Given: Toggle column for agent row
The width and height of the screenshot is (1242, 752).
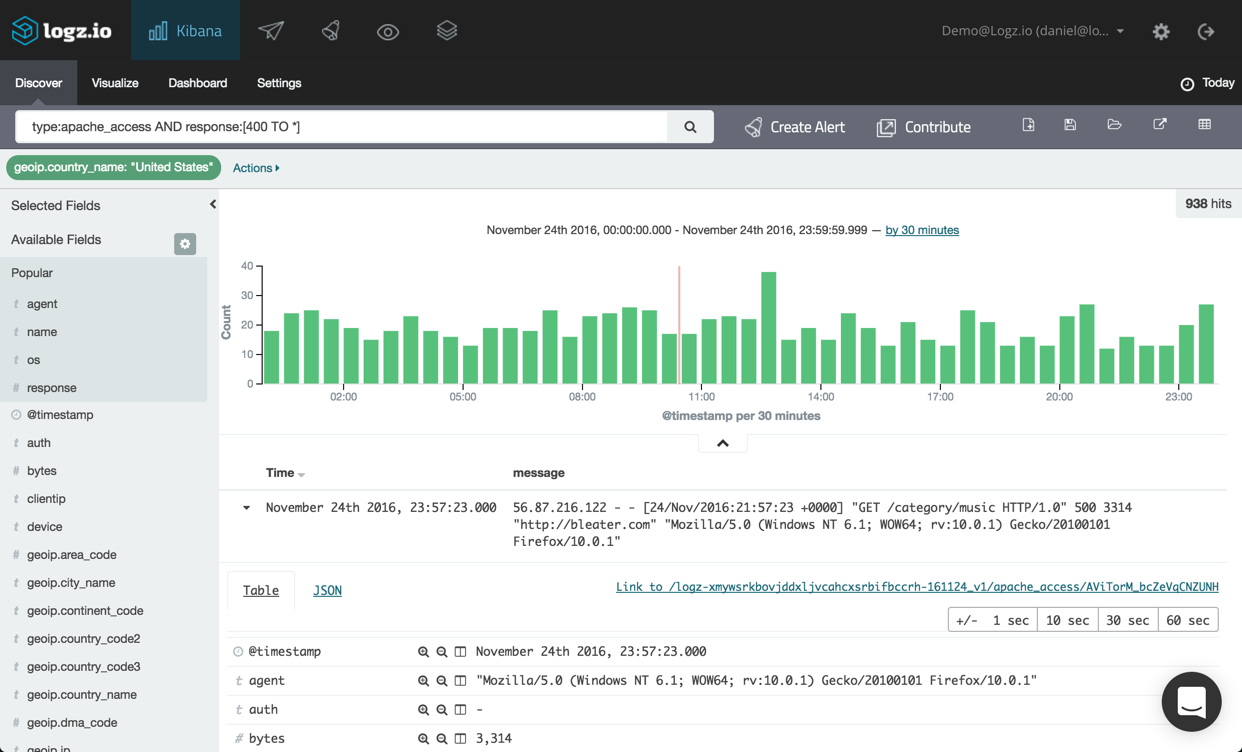Looking at the screenshot, I should 460,681.
